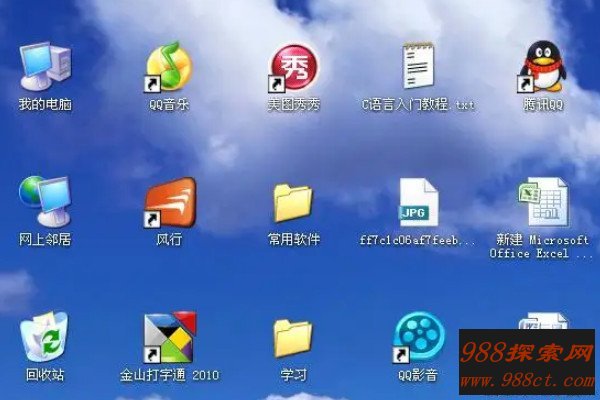Viewport: 600px width, 400px height.
Task: Select the QQ音乐 shortcut icon
Action: click(x=169, y=67)
